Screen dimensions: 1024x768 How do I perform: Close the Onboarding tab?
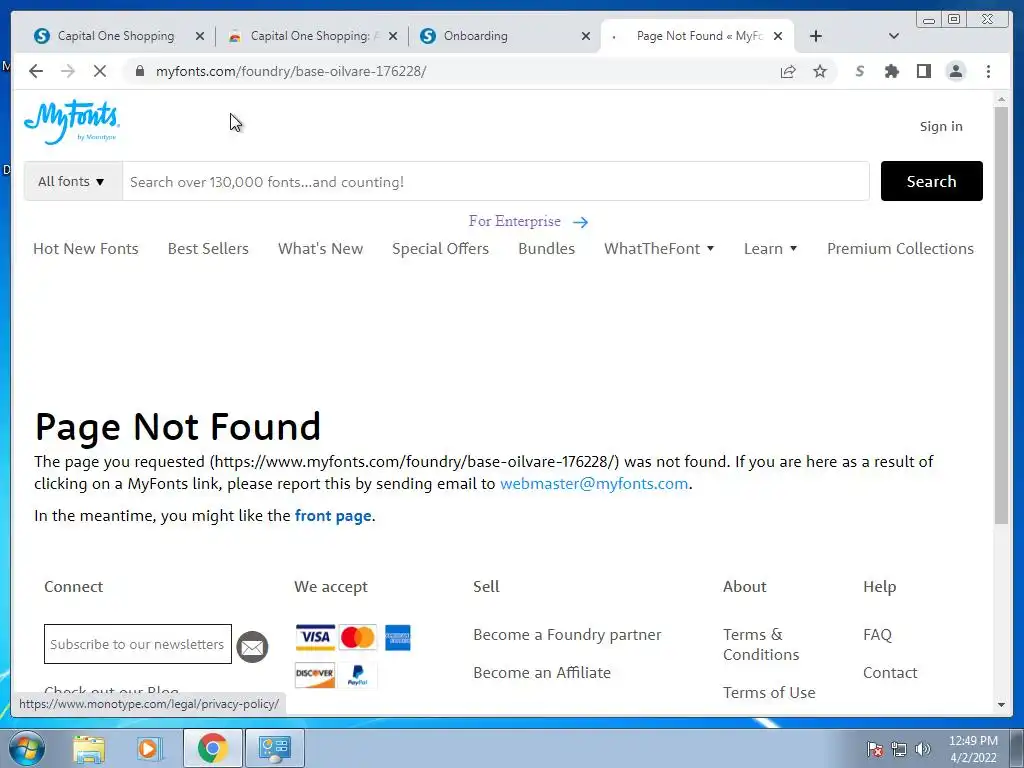tap(586, 36)
